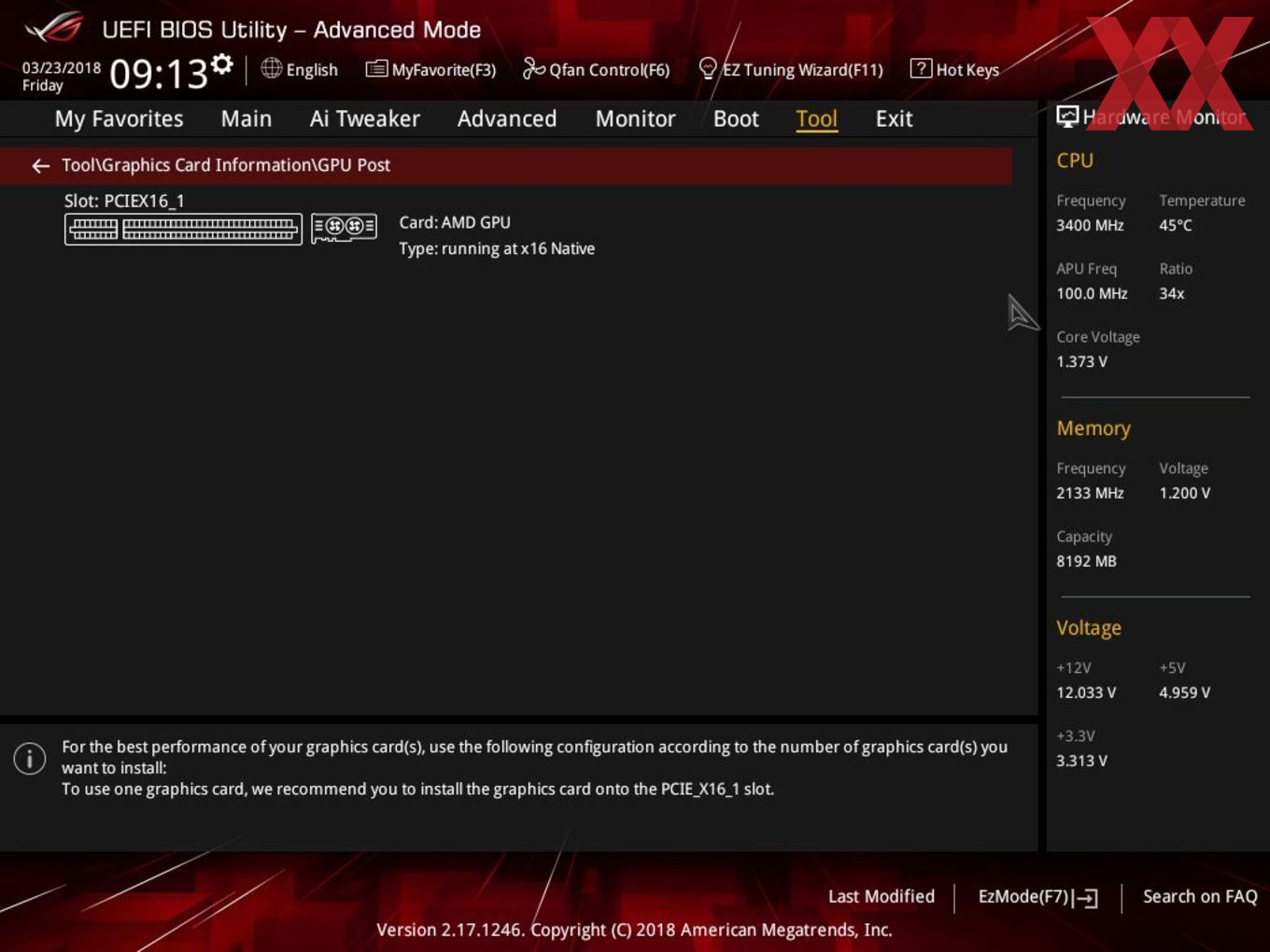Click the UEFI BIOS Utility title
The height and width of the screenshot is (952, 1270).
coord(291,30)
